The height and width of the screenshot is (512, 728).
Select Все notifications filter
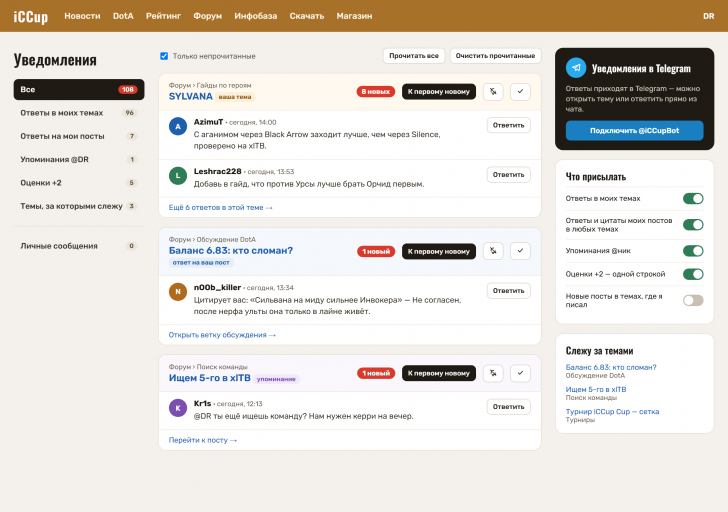pyautogui.click(x=79, y=90)
